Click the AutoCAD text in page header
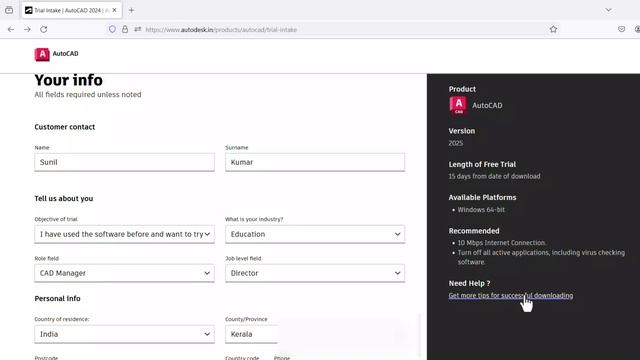Screen dimensions: 640x360 point(65,53)
